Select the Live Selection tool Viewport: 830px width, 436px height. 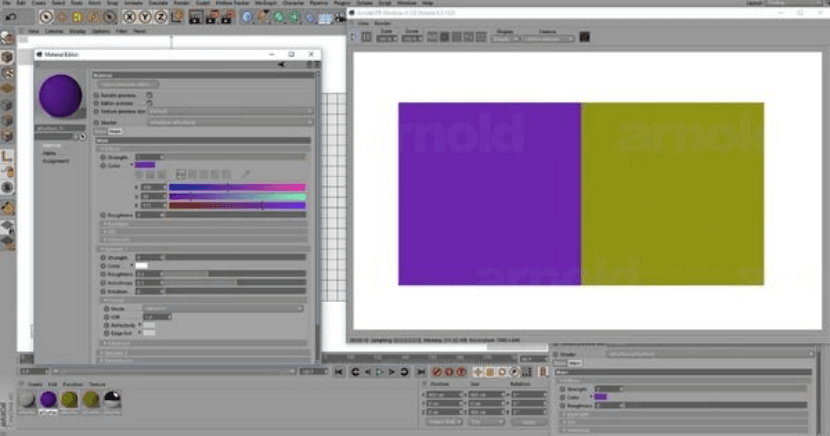click(46, 17)
